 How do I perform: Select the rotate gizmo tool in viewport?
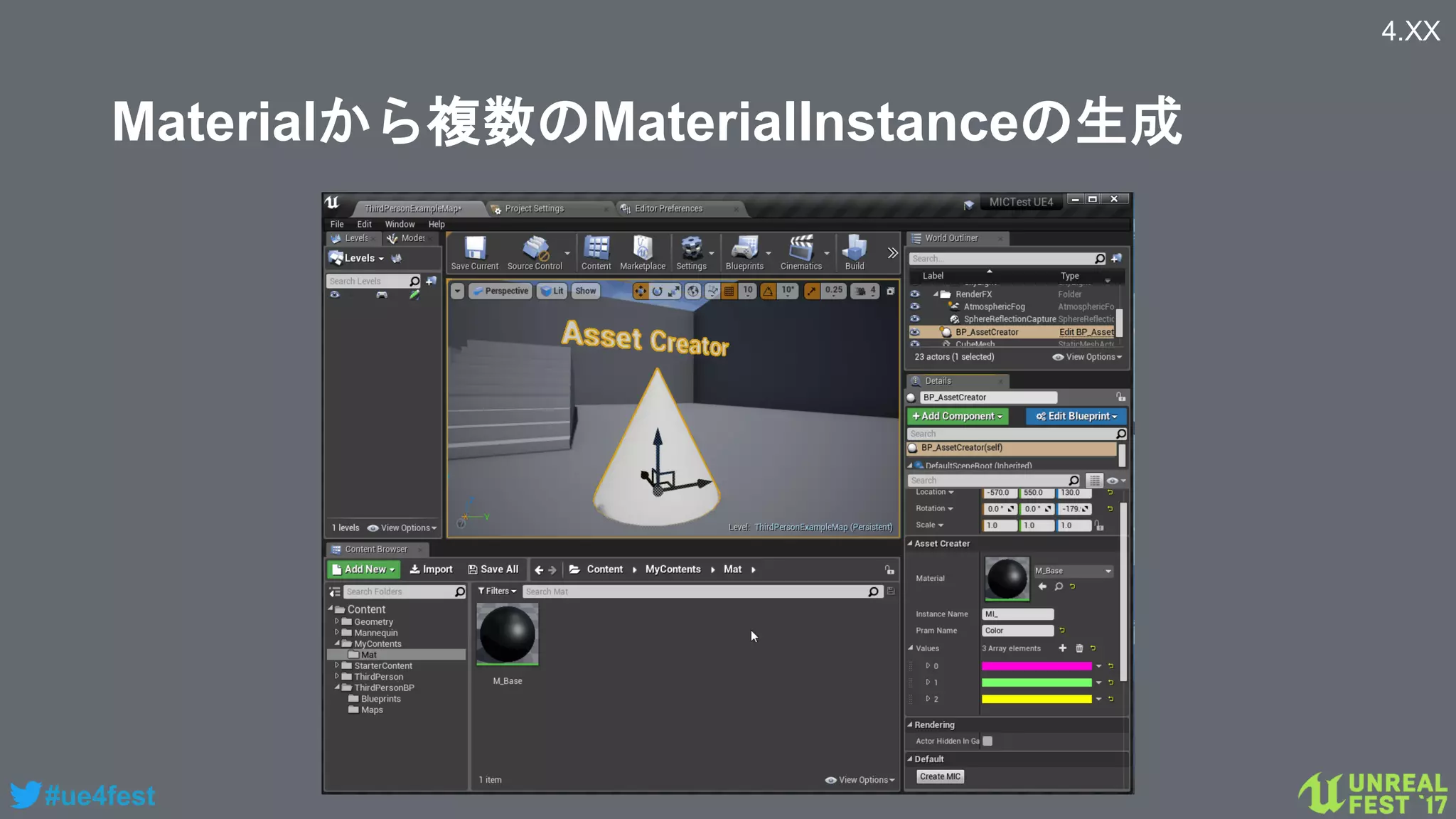click(x=657, y=291)
